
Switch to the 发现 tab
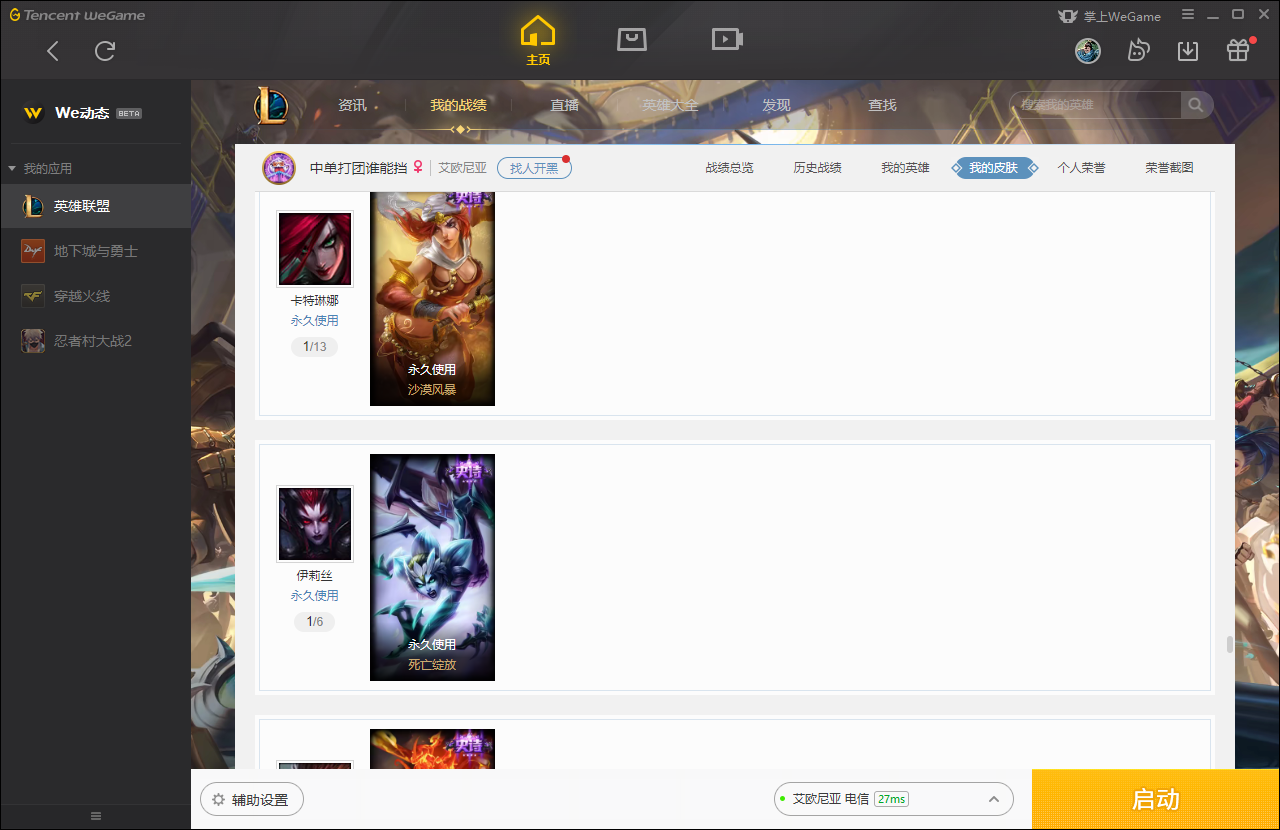tap(776, 105)
